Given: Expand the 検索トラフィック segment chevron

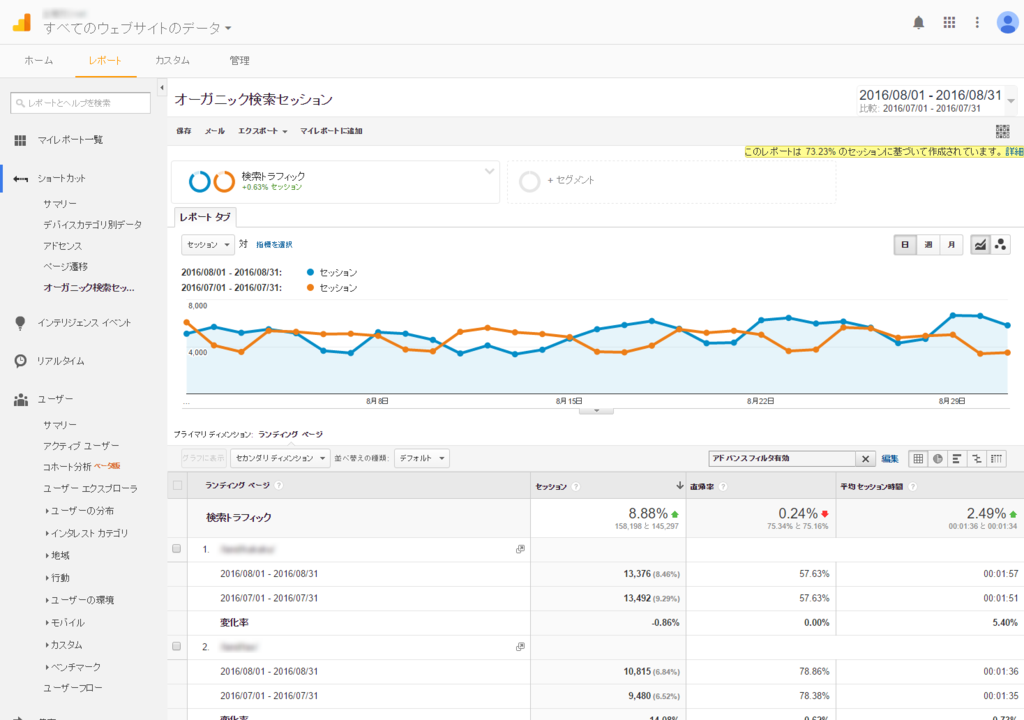Looking at the screenshot, I should point(489,171).
